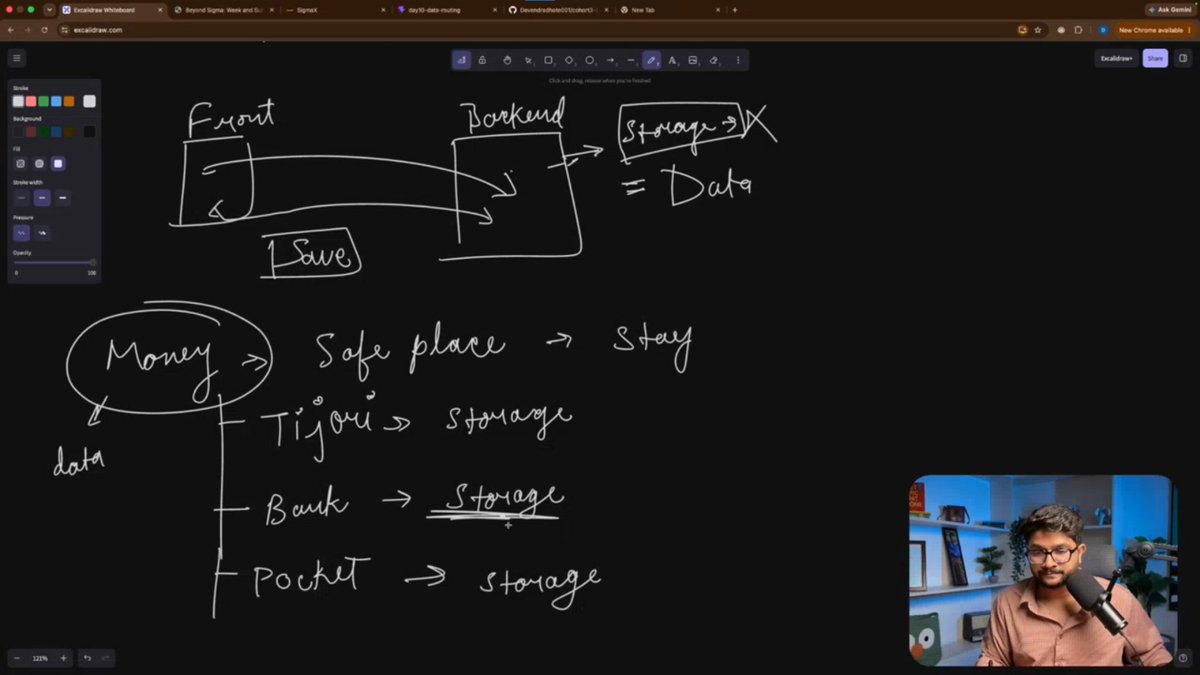The height and width of the screenshot is (675, 1200).
Task: Pick the red stroke color
Action: coord(31,101)
